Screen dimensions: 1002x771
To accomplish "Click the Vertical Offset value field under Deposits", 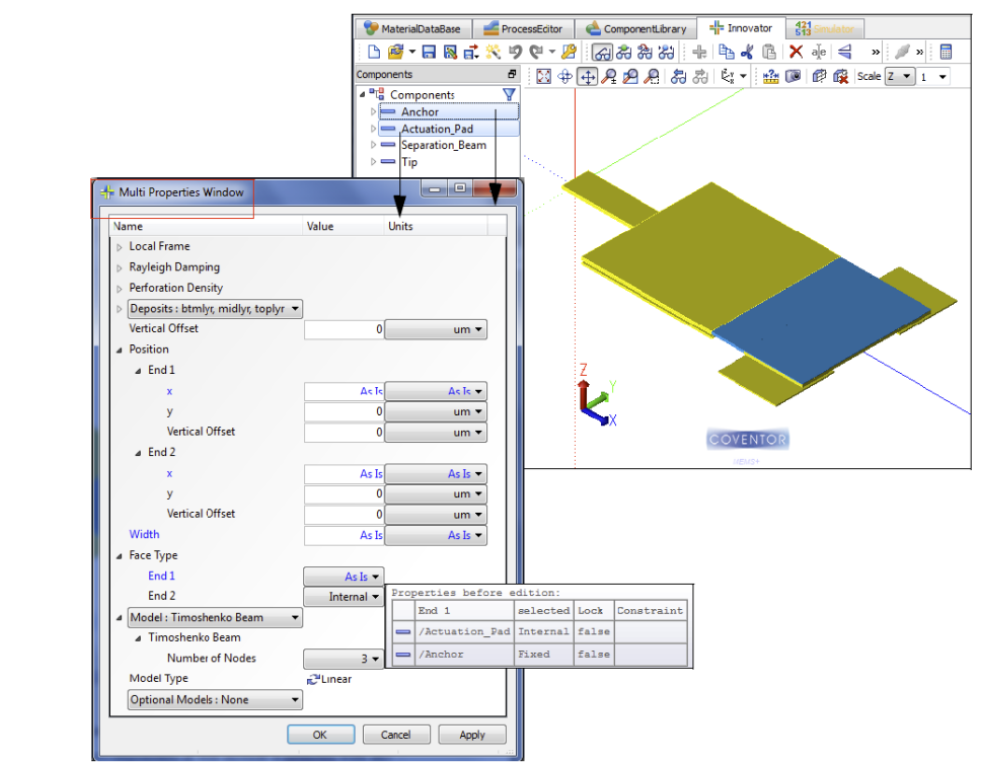I will (344, 330).
